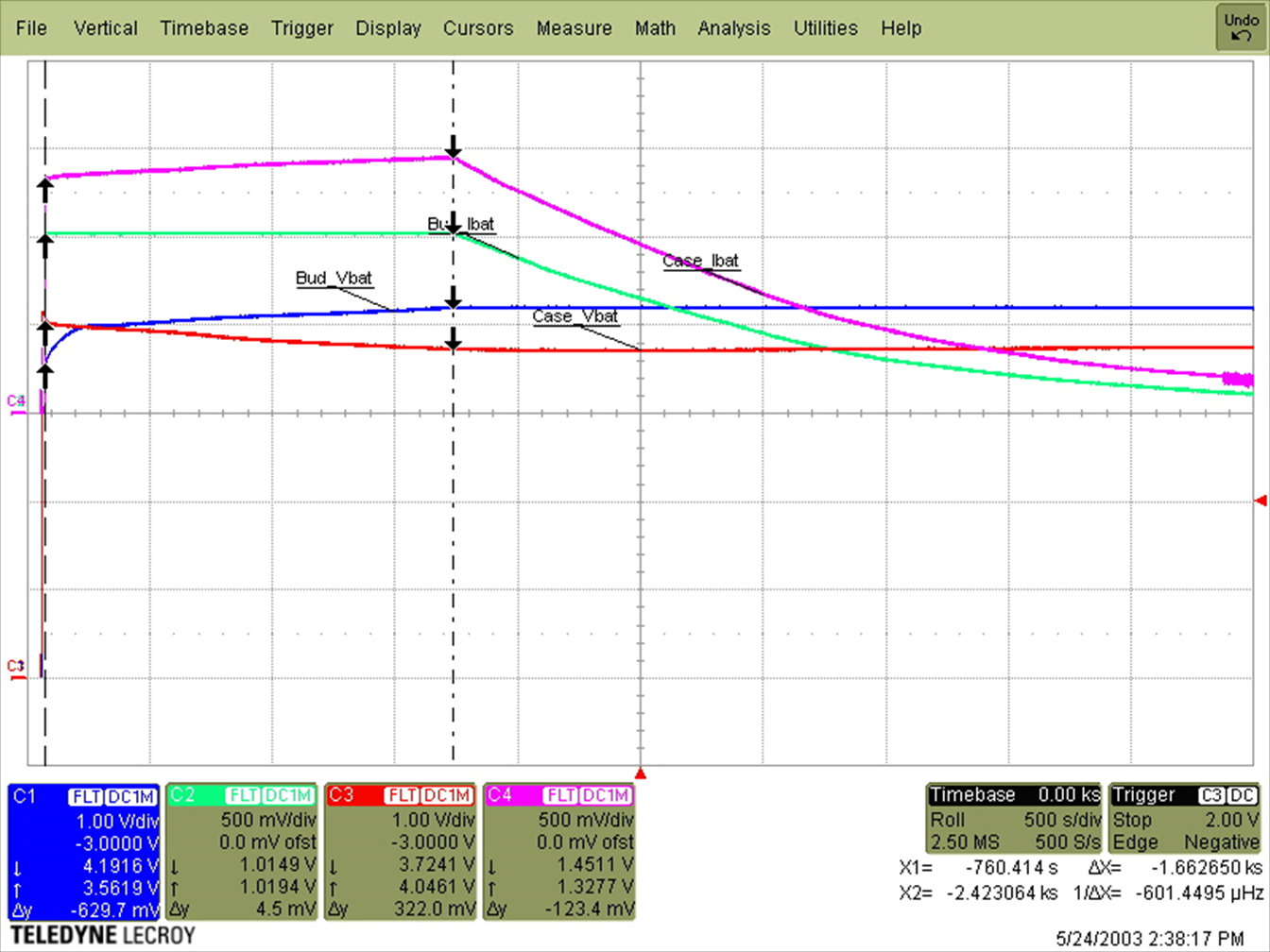Click the Undo button

pos(1241,27)
